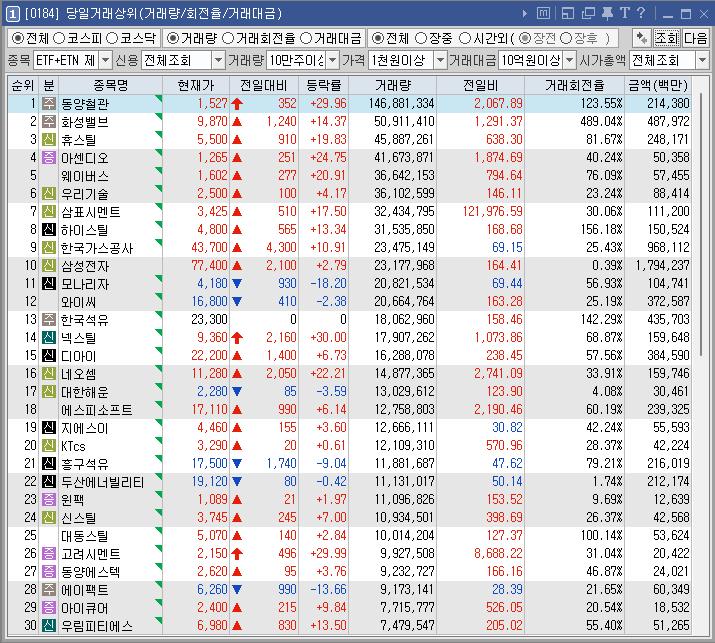The height and width of the screenshot is (643, 715).
Task: Open the 삼표시멘트 stock row
Action: coord(350,212)
